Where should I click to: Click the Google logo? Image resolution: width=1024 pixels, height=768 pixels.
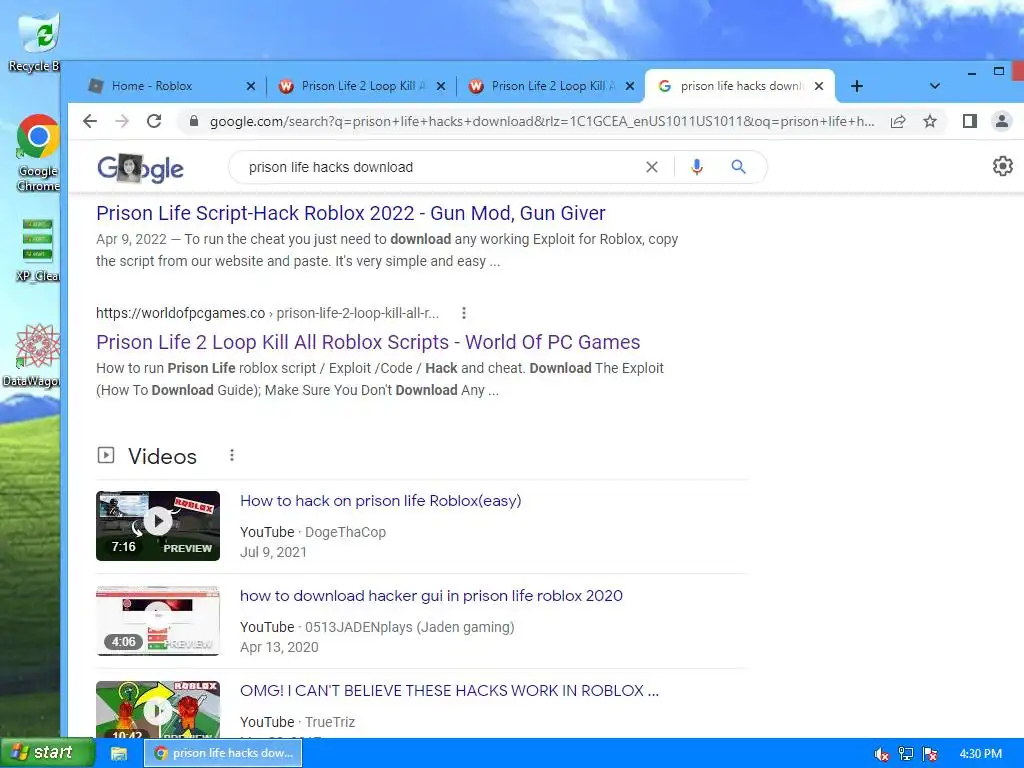click(140, 168)
